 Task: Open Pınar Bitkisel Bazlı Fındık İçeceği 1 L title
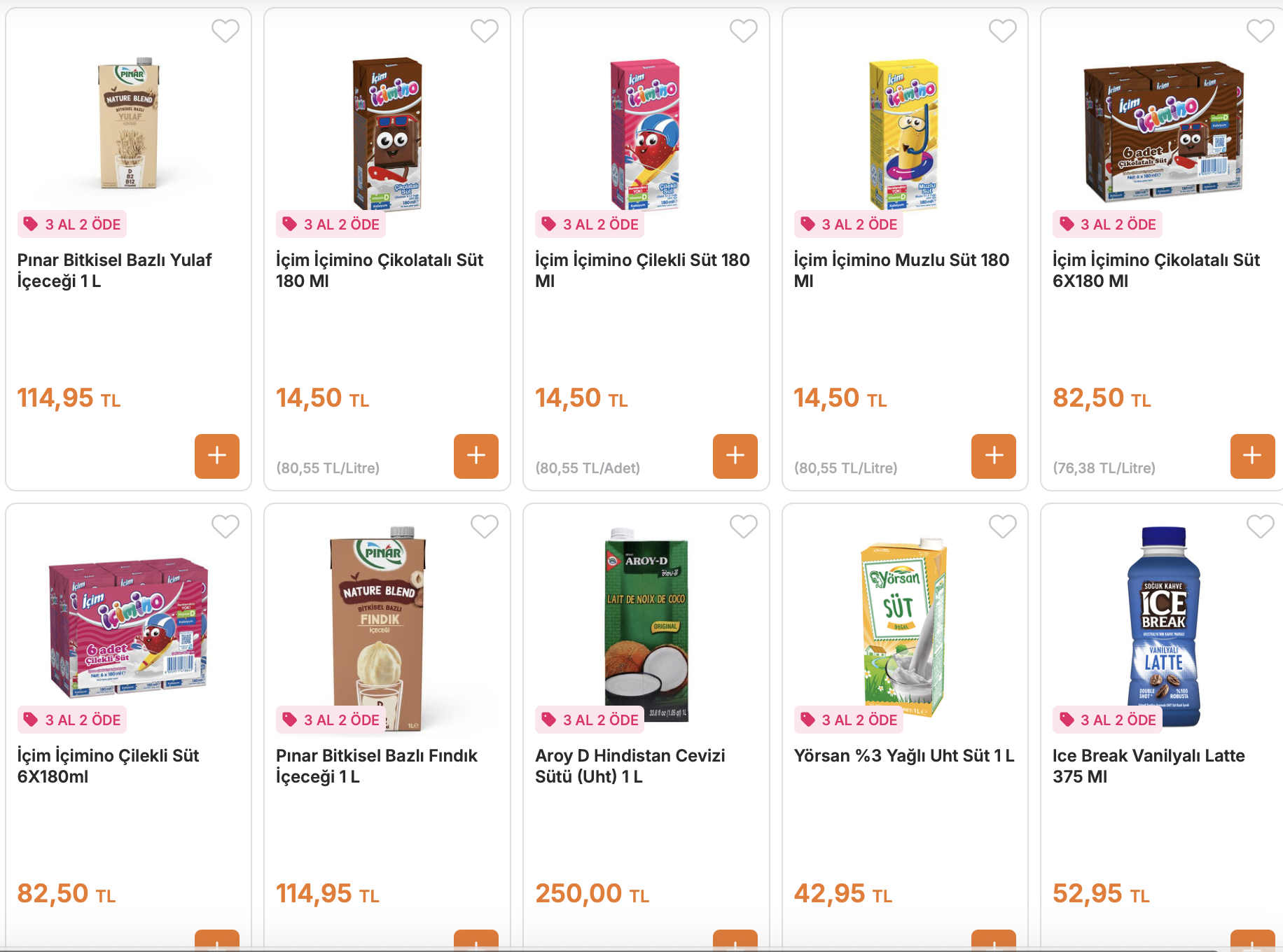377,766
